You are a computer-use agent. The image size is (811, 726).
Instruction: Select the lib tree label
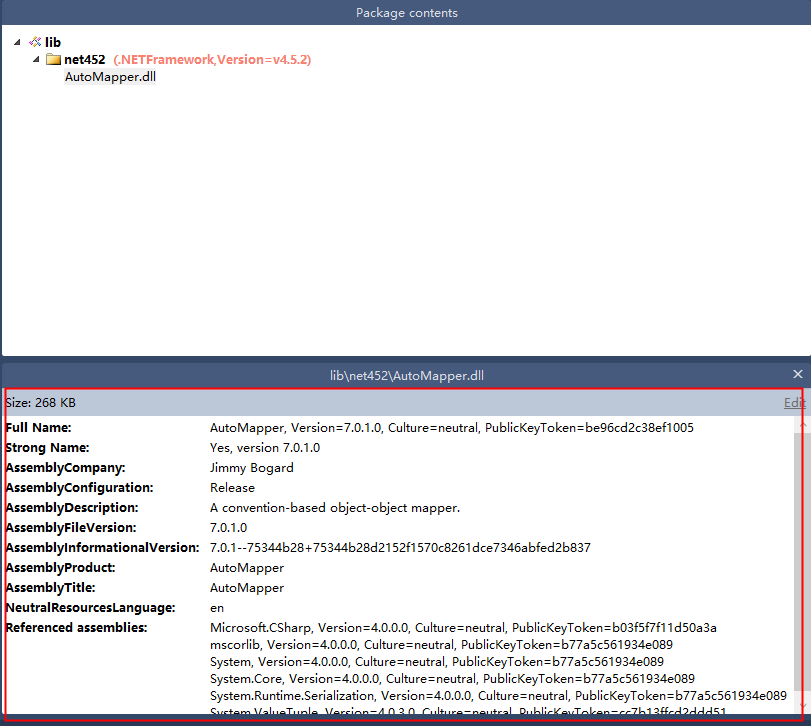53,42
